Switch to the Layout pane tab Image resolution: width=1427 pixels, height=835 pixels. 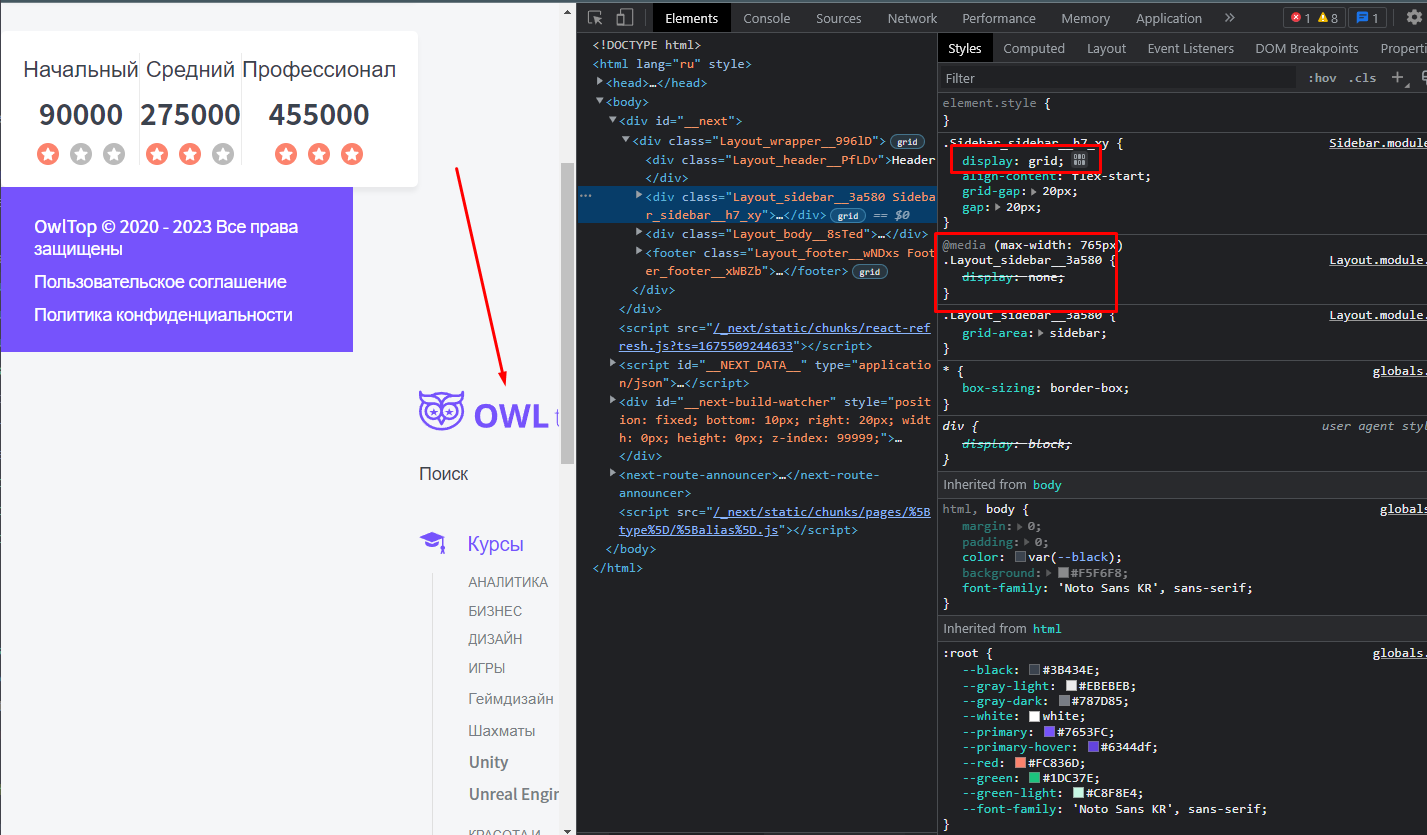coord(1106,48)
